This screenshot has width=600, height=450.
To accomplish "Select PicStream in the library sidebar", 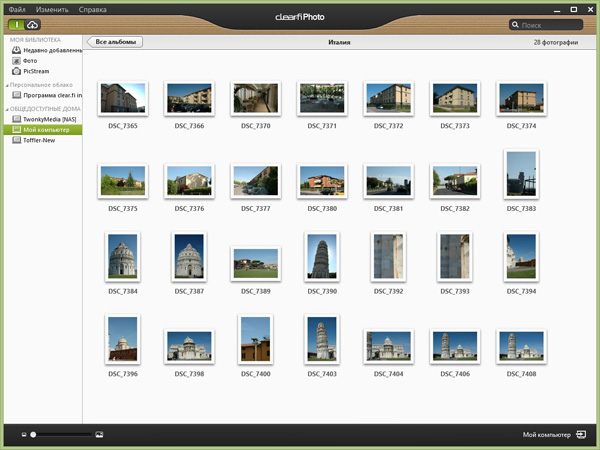I will (x=36, y=71).
